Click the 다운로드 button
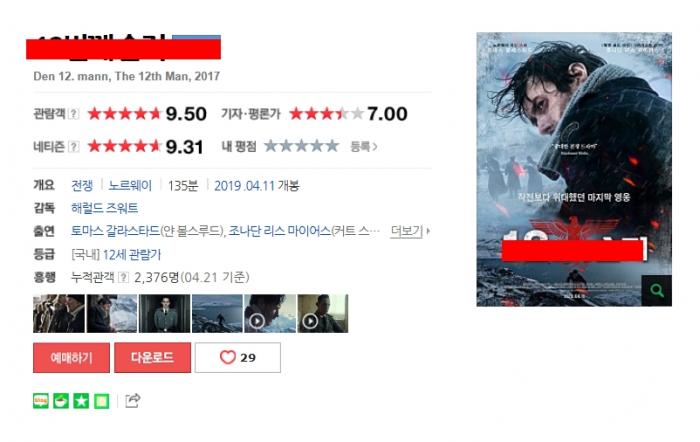 point(152,358)
